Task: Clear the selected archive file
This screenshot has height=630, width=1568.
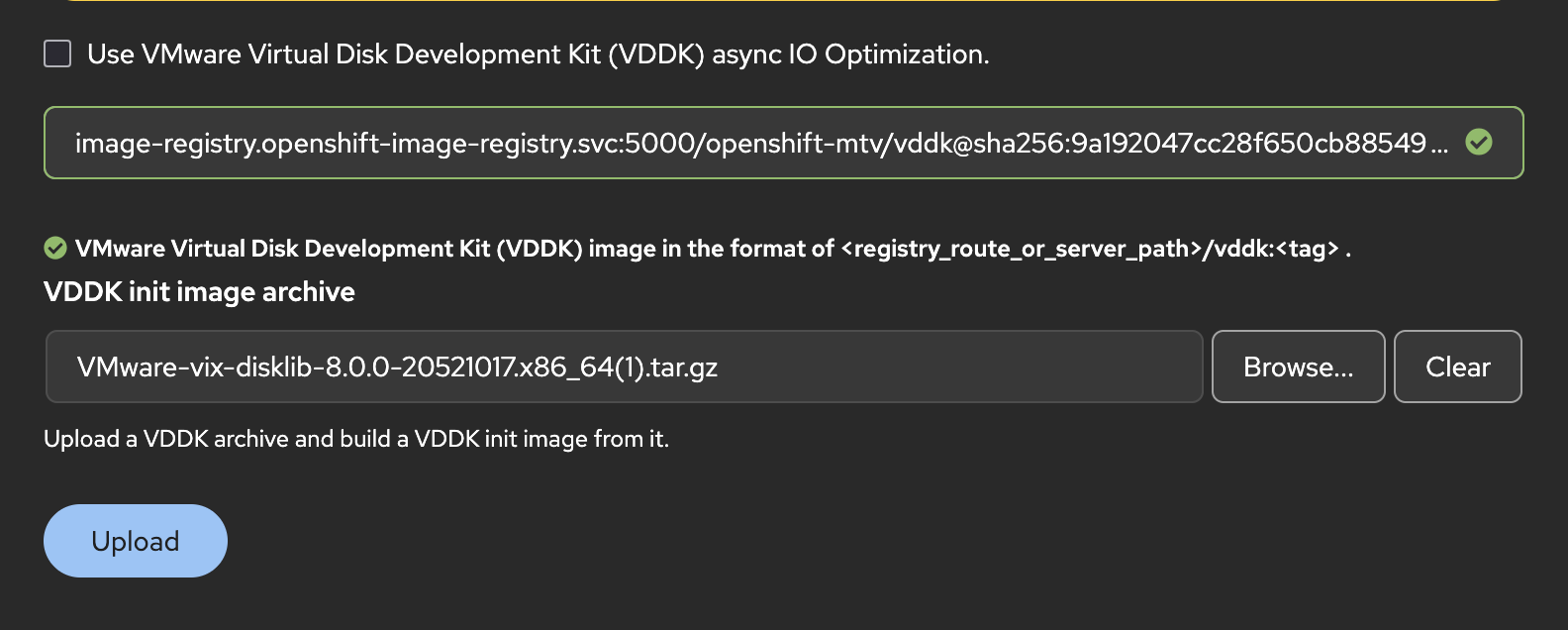Action: (1457, 367)
